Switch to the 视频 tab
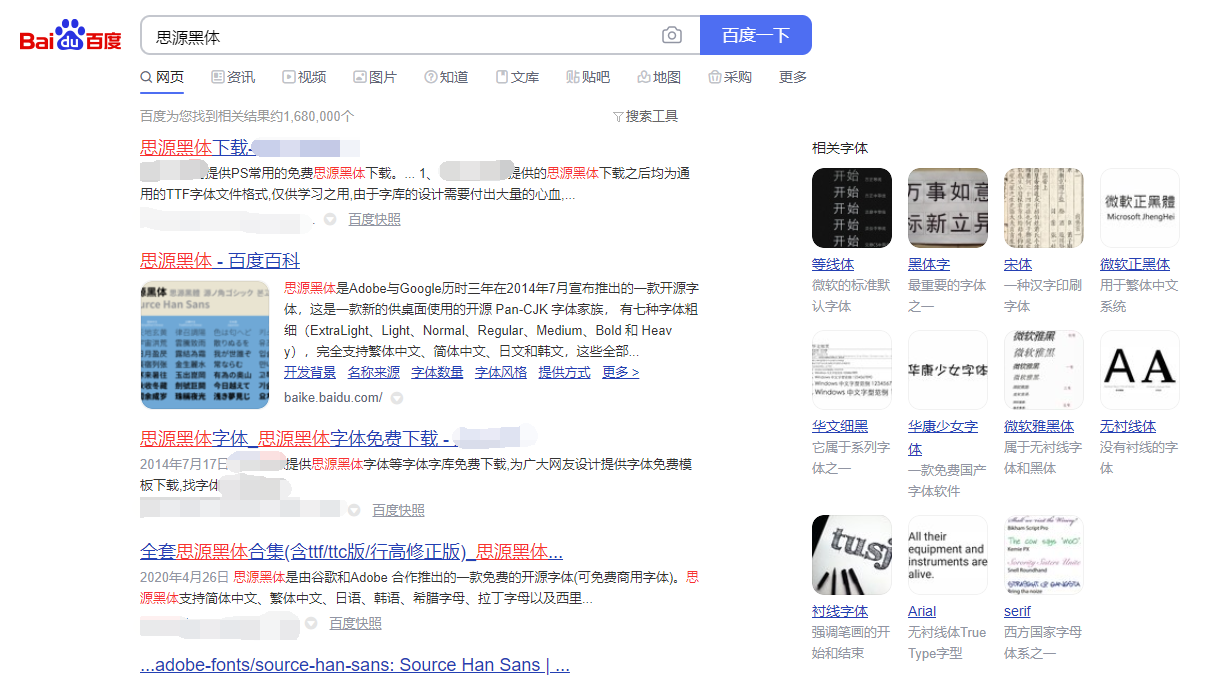The width and height of the screenshot is (1214, 681). pos(304,77)
